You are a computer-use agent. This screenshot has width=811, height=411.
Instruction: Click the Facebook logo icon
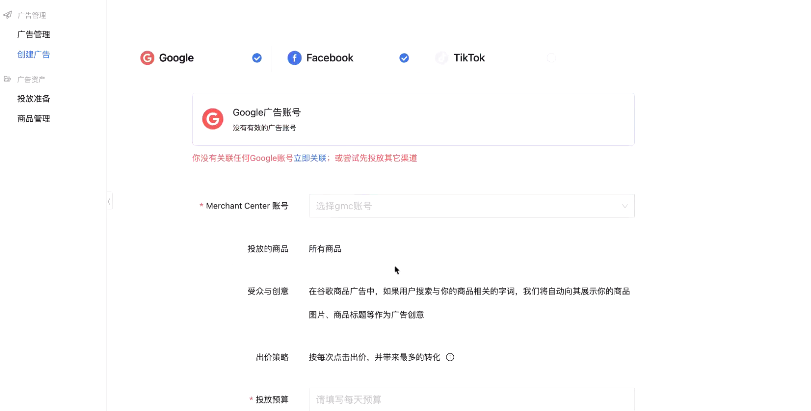pos(294,58)
